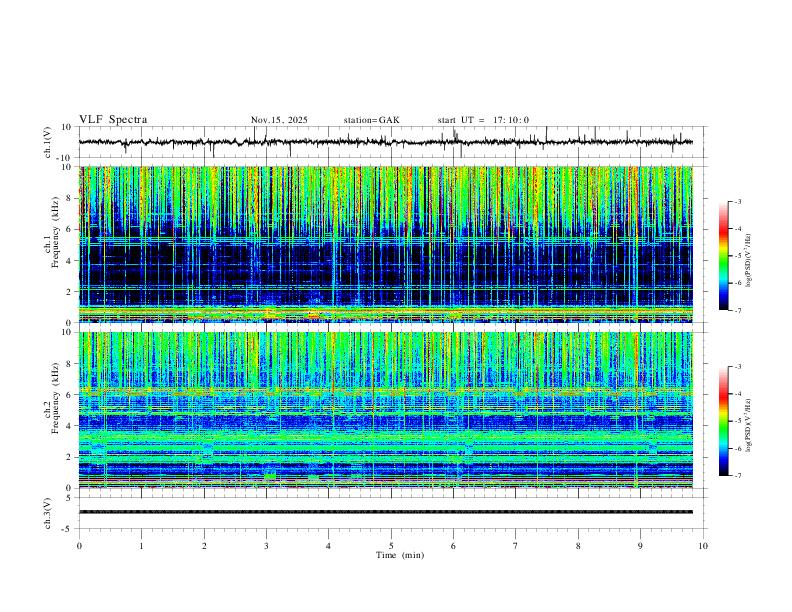Click the 'Time (min)' axis title

(400, 555)
